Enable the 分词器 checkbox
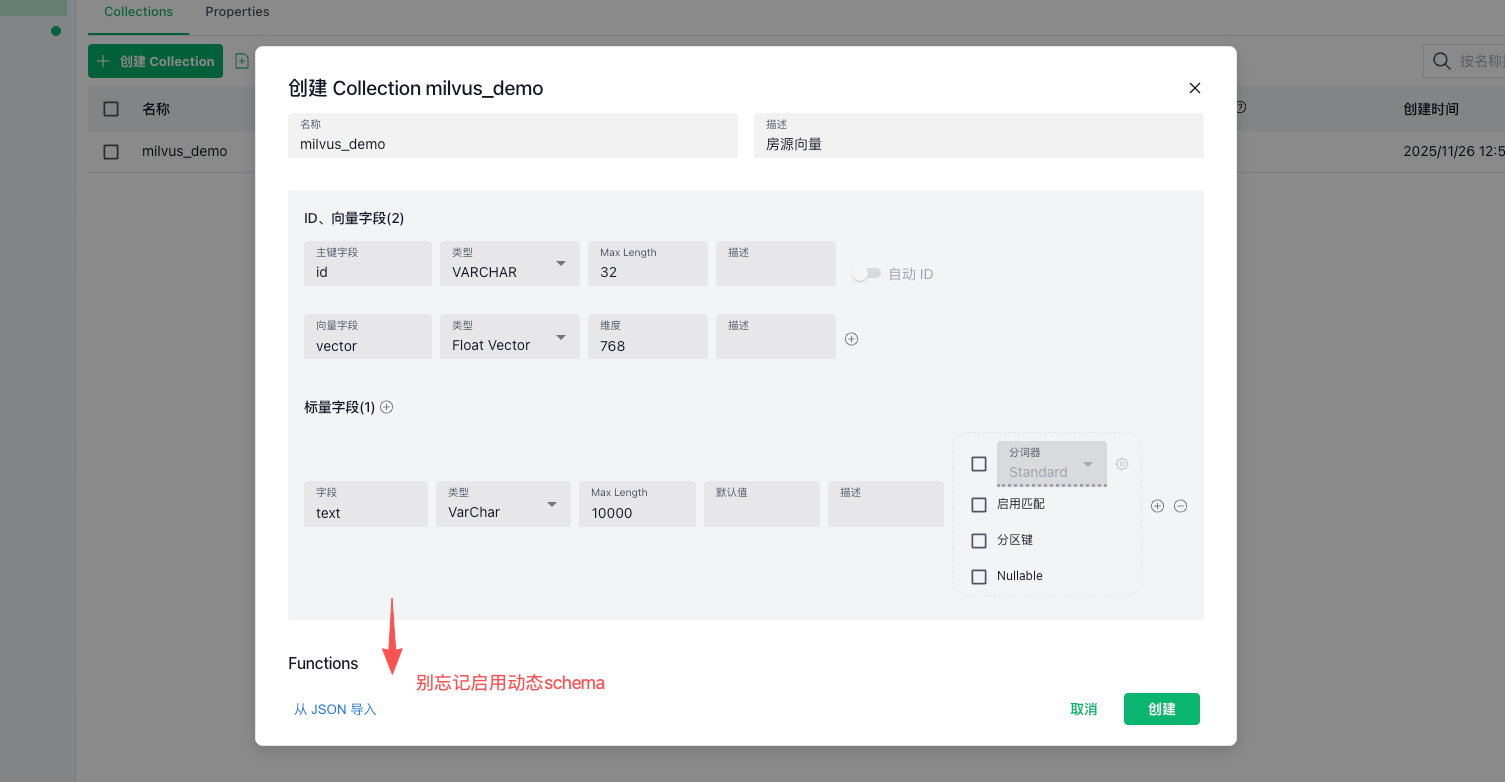The image size is (1505, 782). pyautogui.click(x=979, y=464)
